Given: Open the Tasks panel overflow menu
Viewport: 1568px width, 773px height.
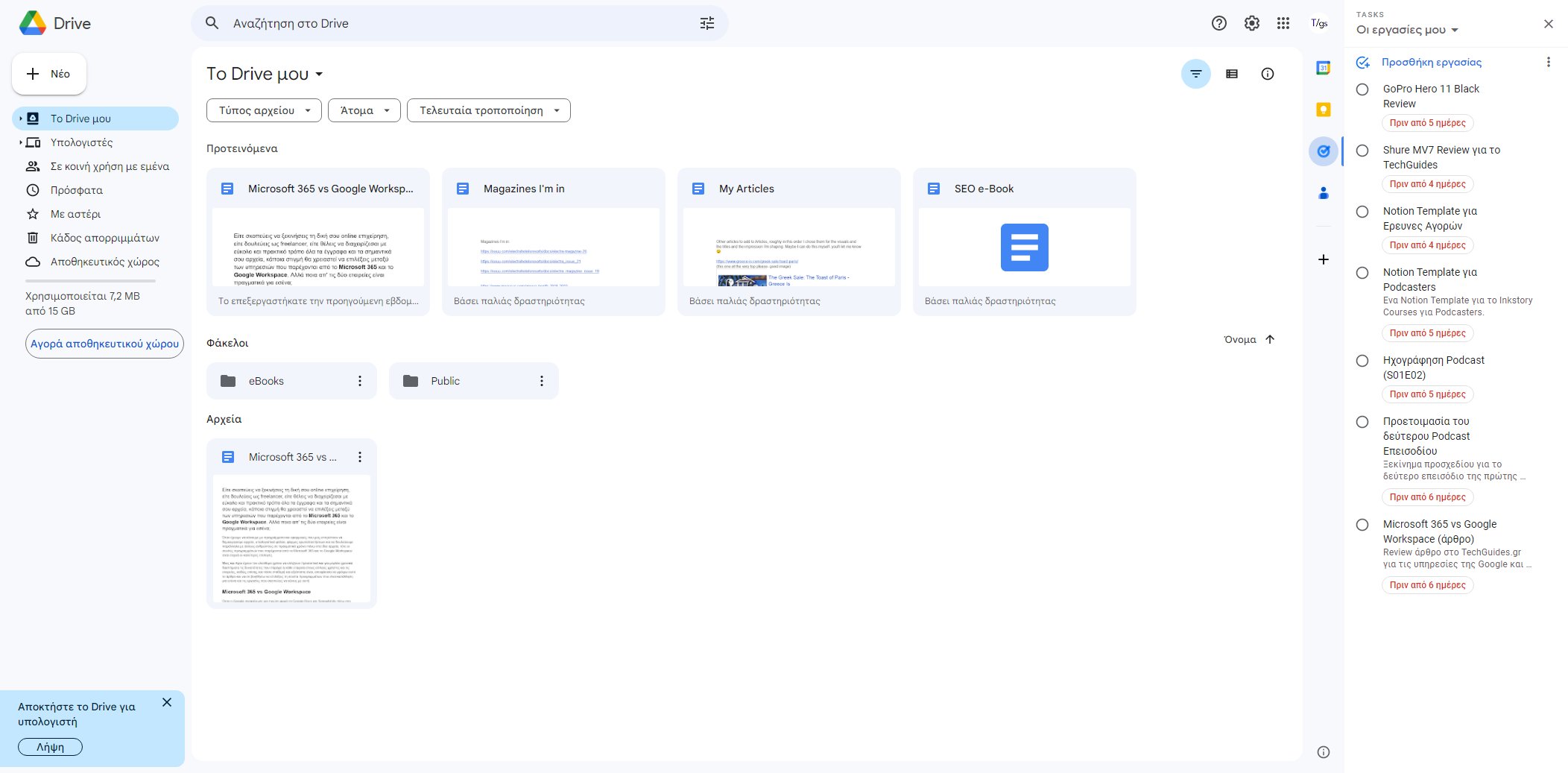Looking at the screenshot, I should coord(1549,62).
